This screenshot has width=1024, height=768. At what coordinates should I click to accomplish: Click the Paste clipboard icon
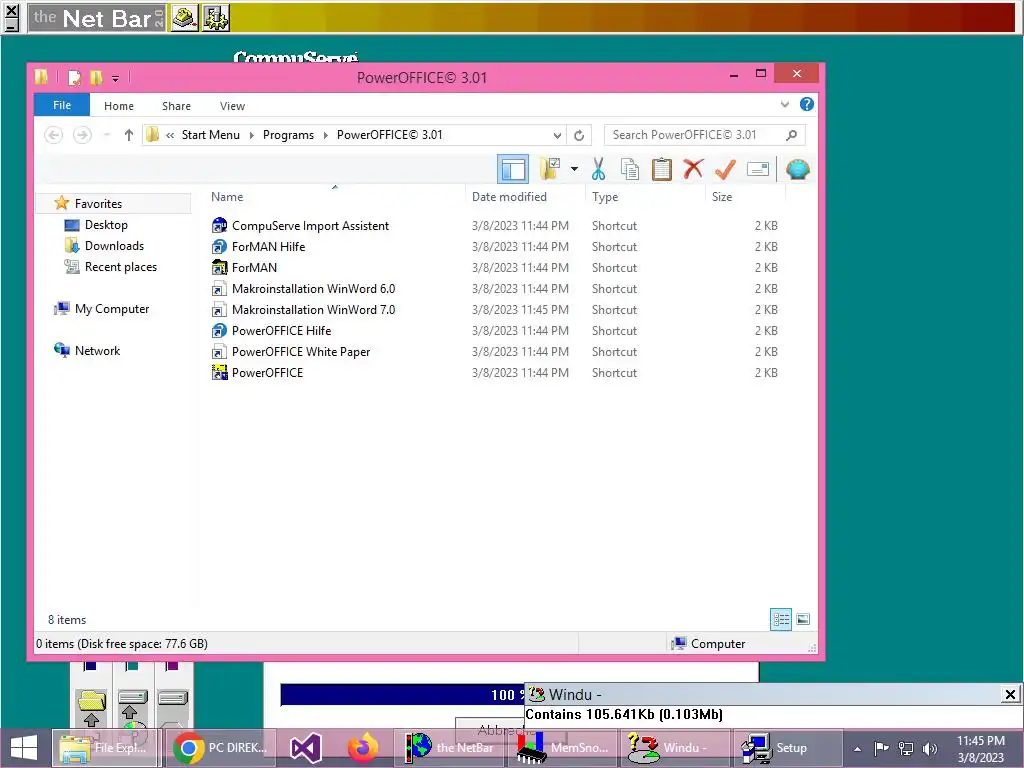[662, 169]
